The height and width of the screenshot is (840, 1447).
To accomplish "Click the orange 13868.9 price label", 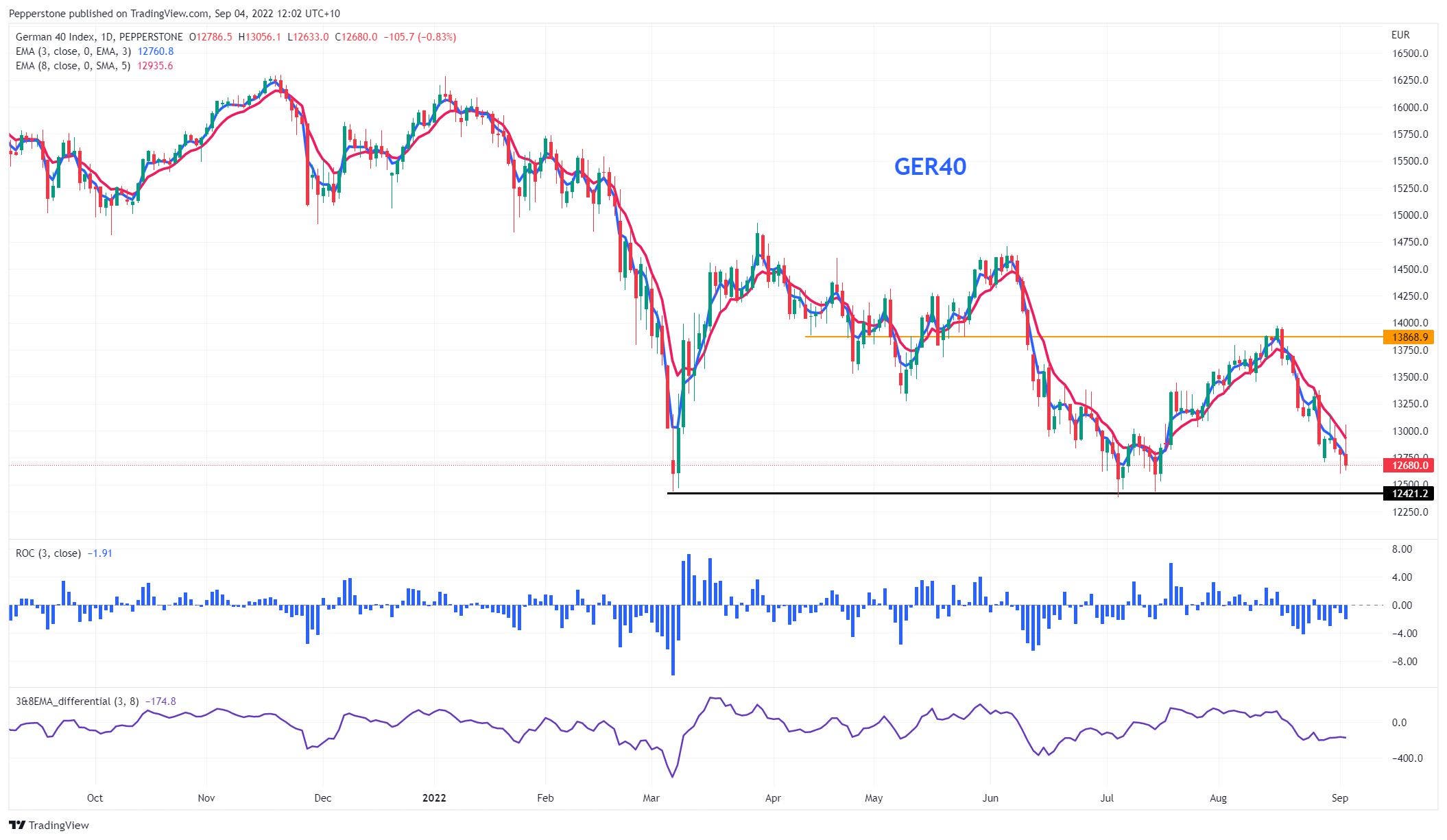I will 1409,337.
